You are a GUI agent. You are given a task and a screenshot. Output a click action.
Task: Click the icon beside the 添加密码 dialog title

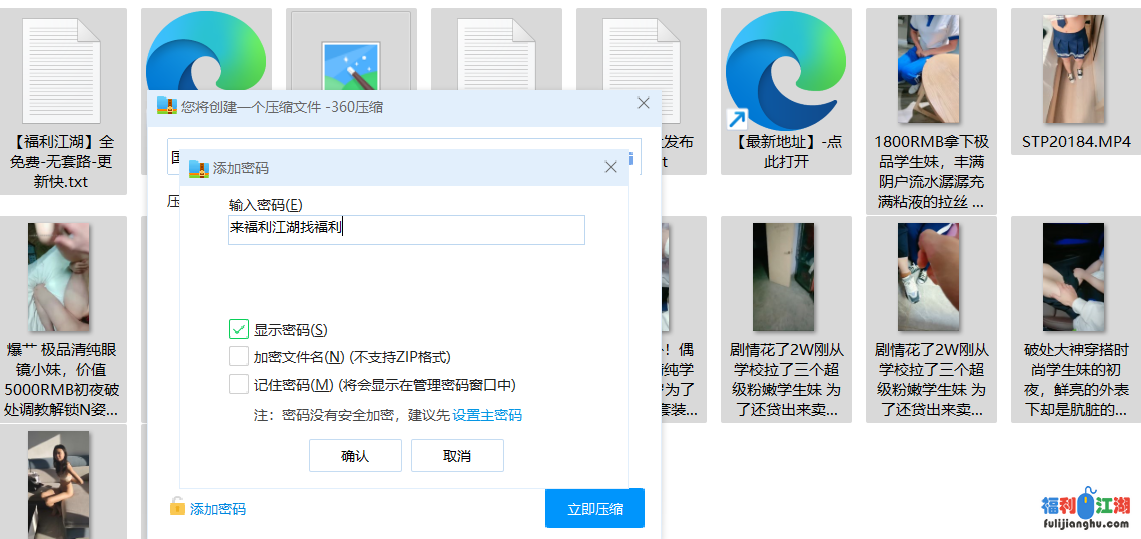coord(198,168)
